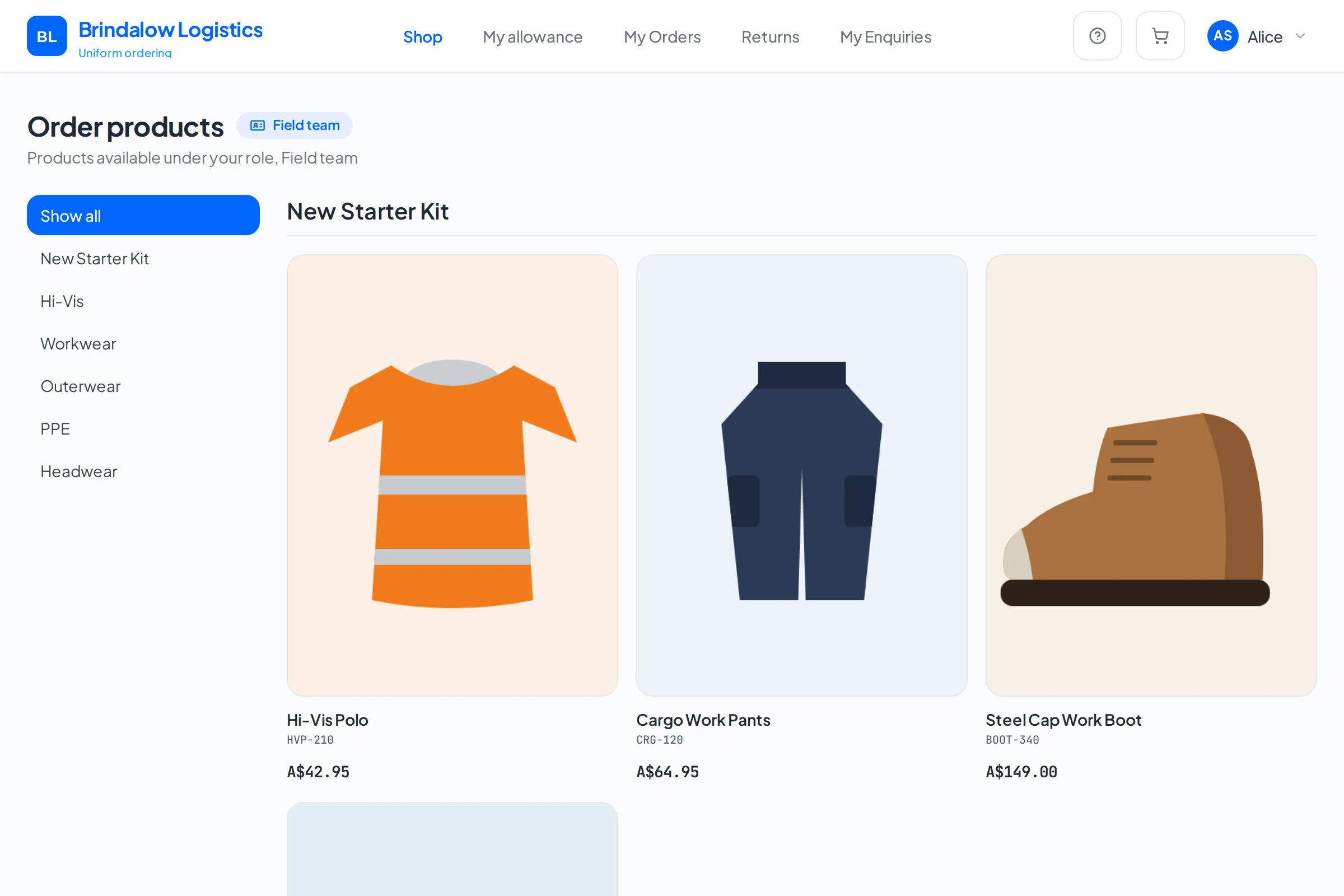This screenshot has height=896, width=1344.
Task: Open the Steel Cap Work Boot image
Action: [1151, 475]
